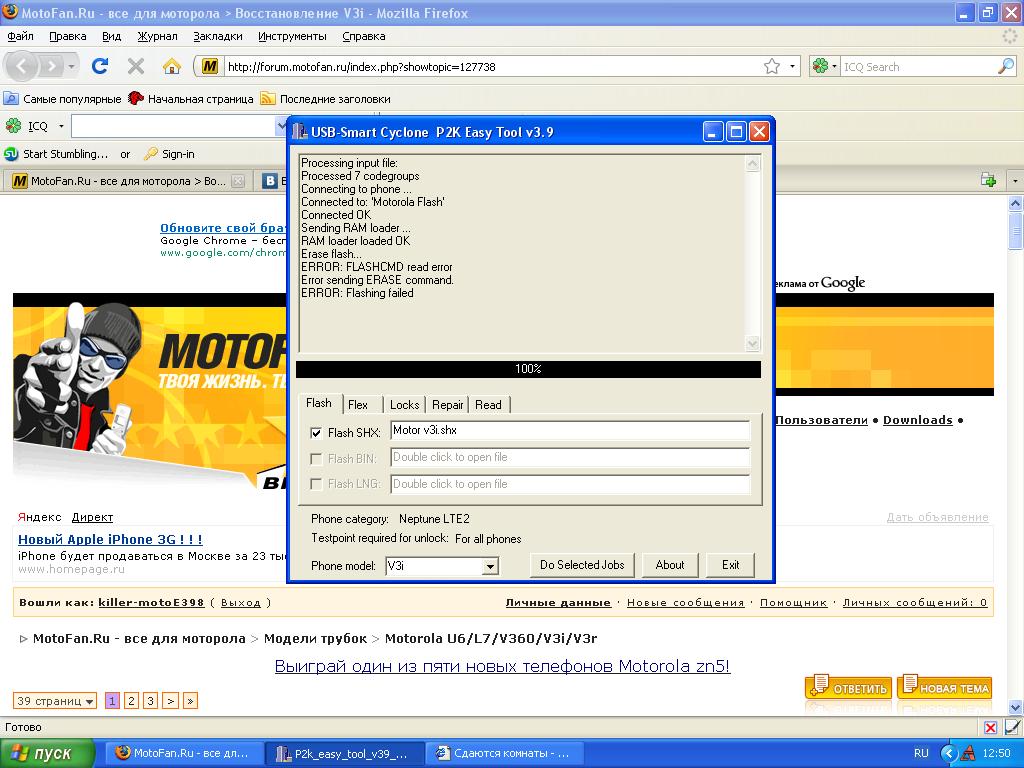Open the Правка menu

tap(67, 36)
